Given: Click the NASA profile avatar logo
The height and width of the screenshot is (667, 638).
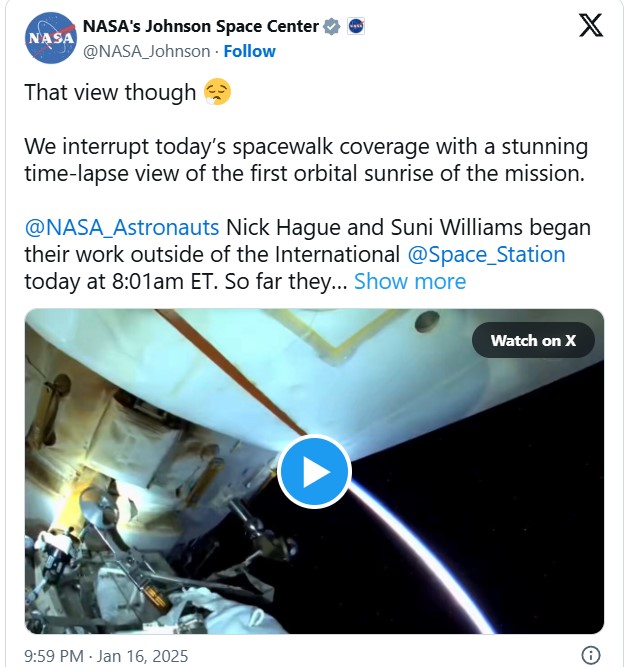Looking at the screenshot, I should 50,37.
